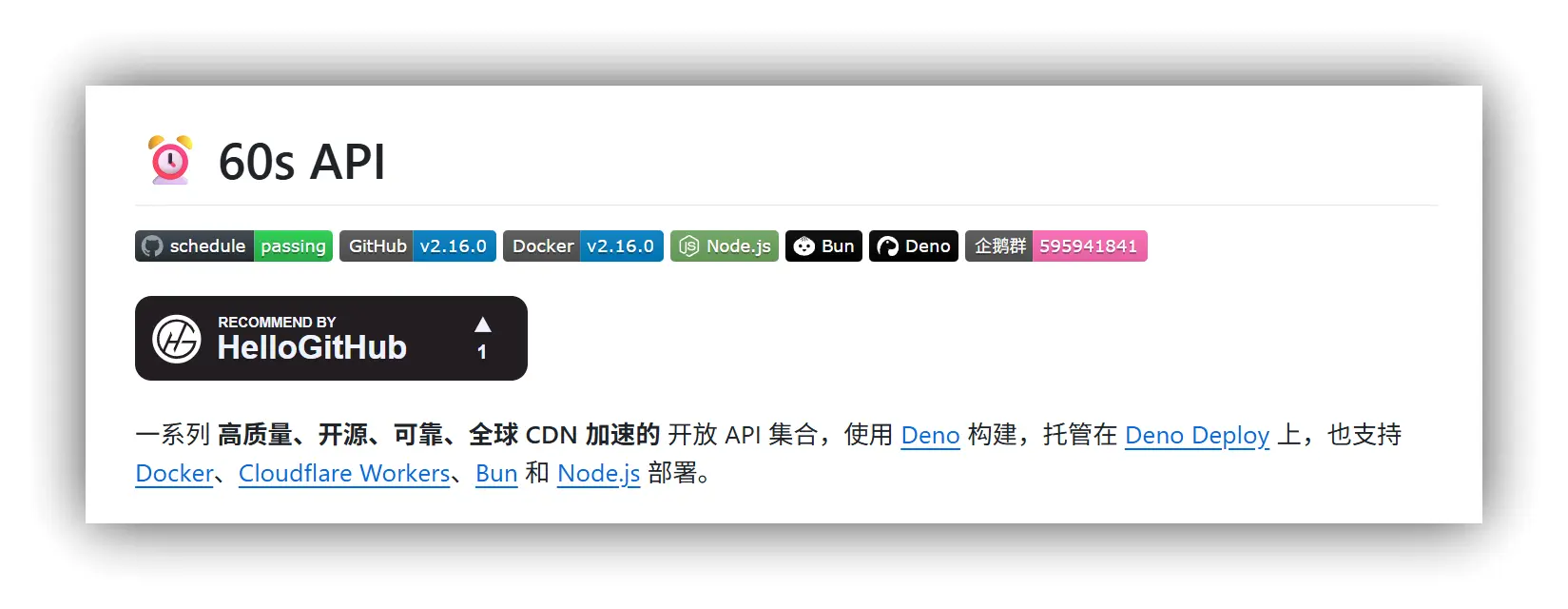Viewport: 1568px width, 609px height.
Task: Click the upvote triangle on HelloGitHub badge
Action: click(482, 324)
